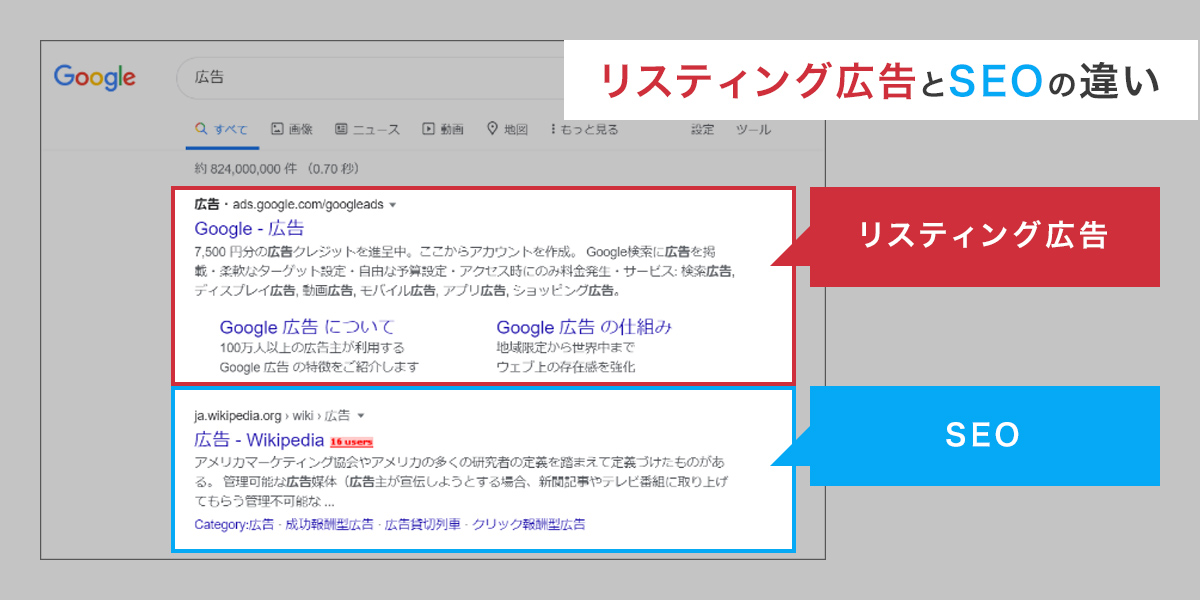Open the 設定 menu
This screenshot has width=1200, height=600.
703,129
